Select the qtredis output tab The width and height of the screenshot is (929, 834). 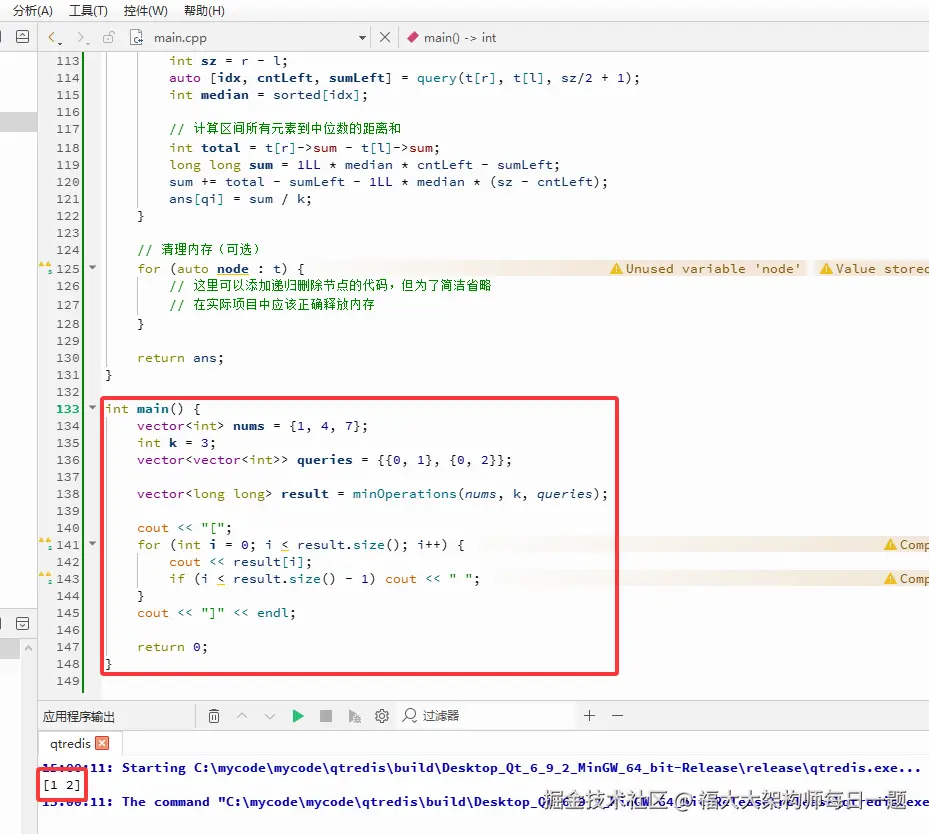coord(70,743)
